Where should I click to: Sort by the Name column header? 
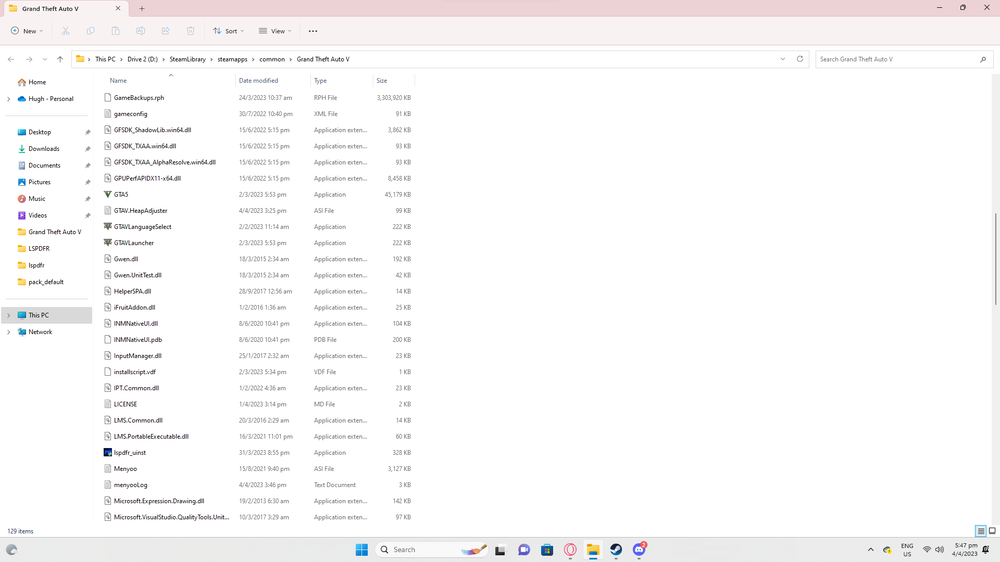pyautogui.click(x=119, y=80)
